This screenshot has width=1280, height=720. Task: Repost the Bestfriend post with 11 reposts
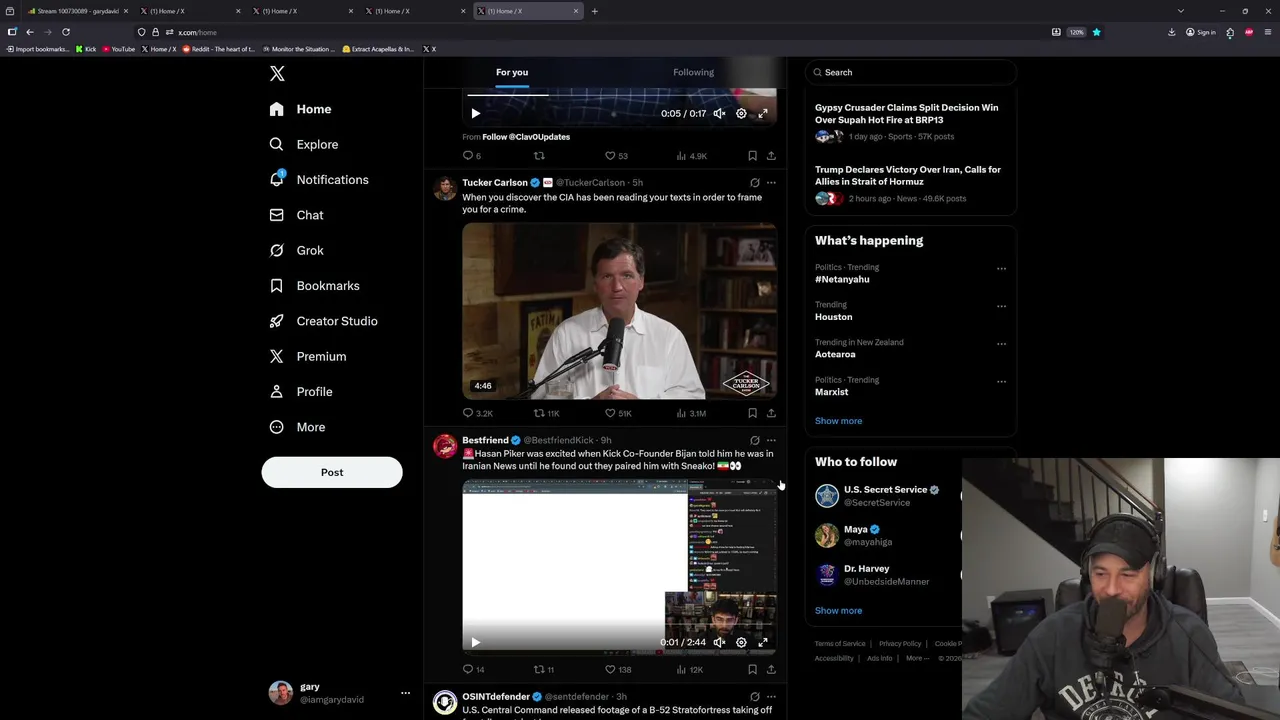click(543, 669)
